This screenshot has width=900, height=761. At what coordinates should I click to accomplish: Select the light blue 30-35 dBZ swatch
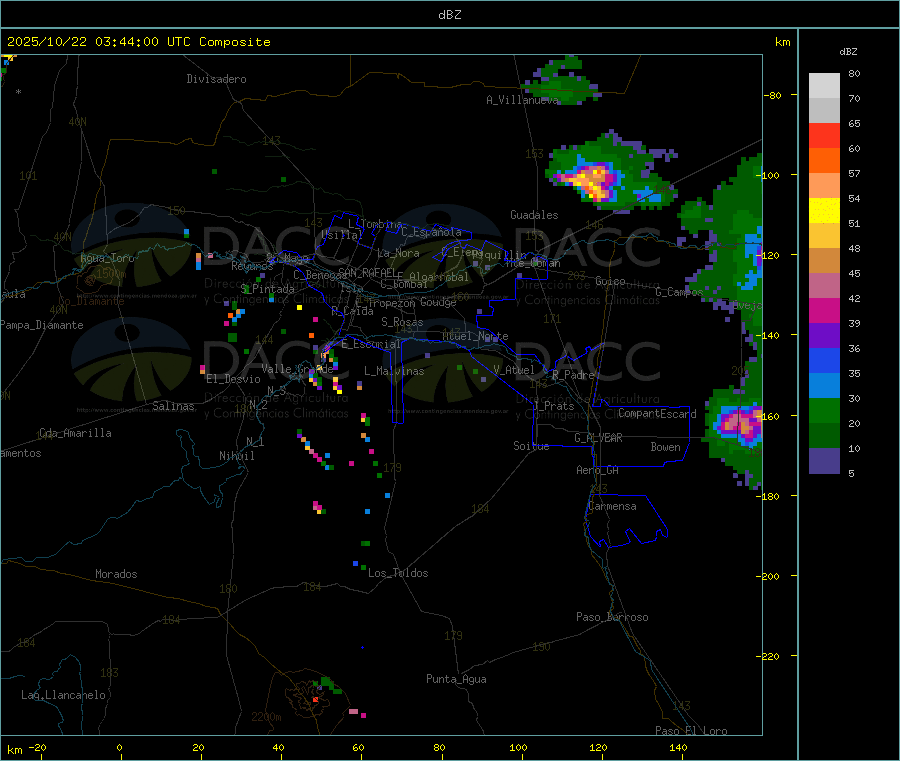tap(824, 386)
